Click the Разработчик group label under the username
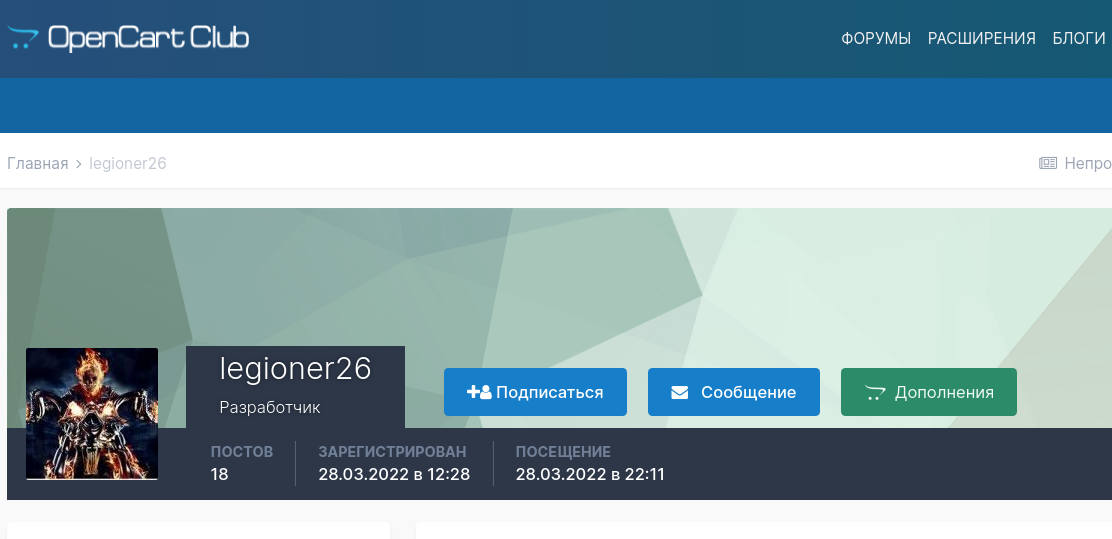Viewport: 1112px width, 539px height. (270, 408)
